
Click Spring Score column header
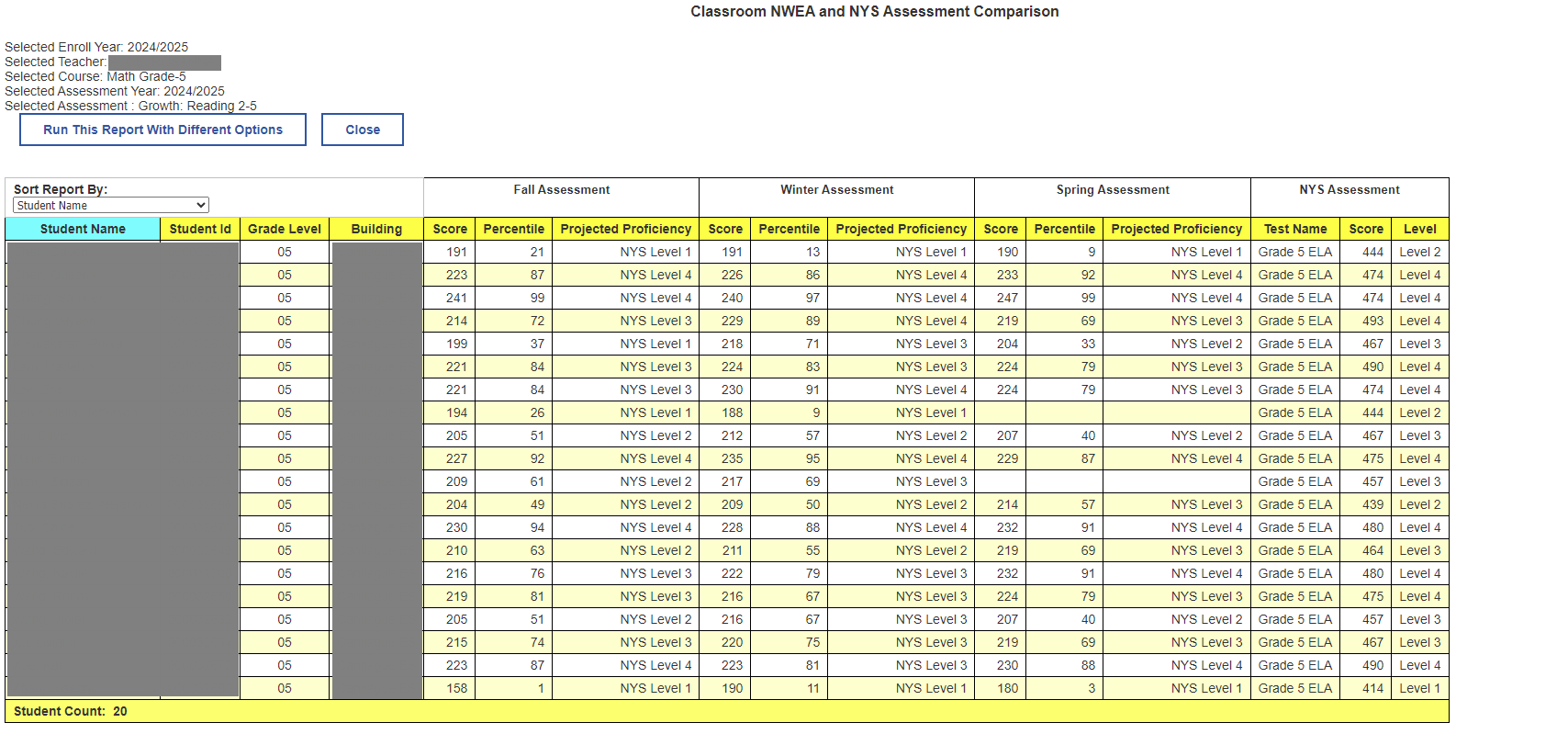coord(1001,229)
